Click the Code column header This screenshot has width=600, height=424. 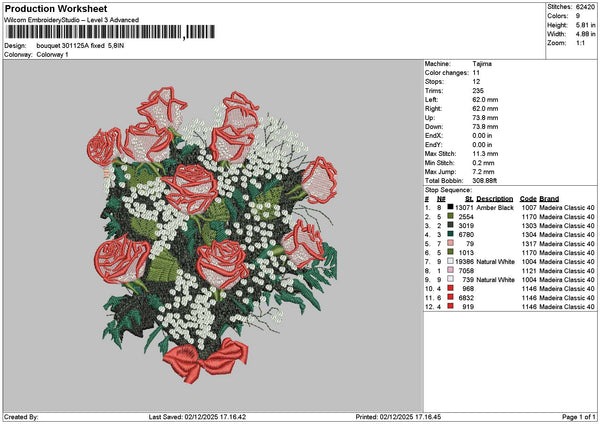click(528, 199)
